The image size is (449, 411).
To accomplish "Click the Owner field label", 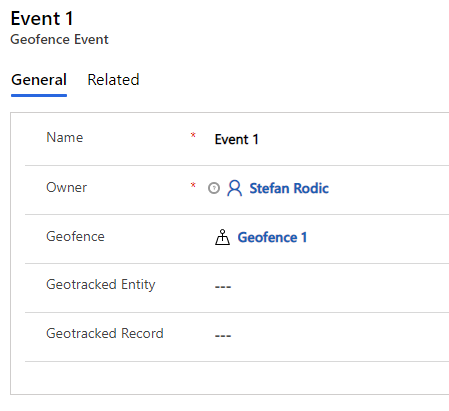I will click(x=66, y=187).
